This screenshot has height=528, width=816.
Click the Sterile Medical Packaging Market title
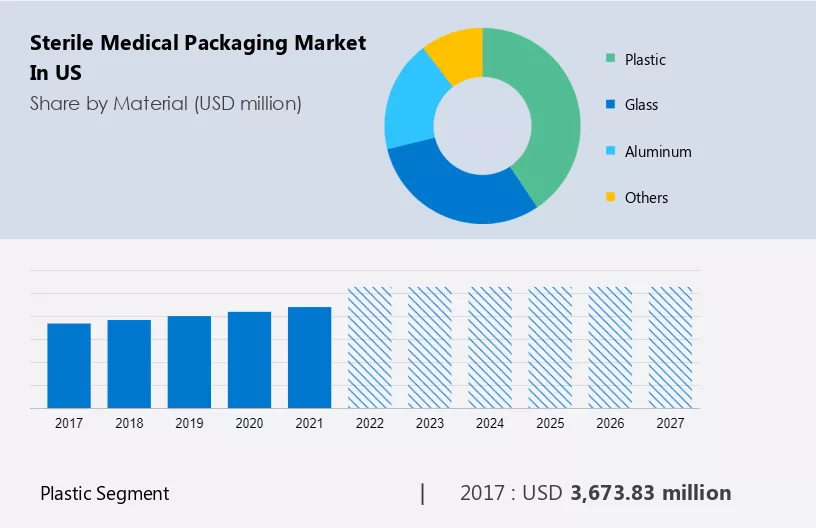[x=198, y=57]
